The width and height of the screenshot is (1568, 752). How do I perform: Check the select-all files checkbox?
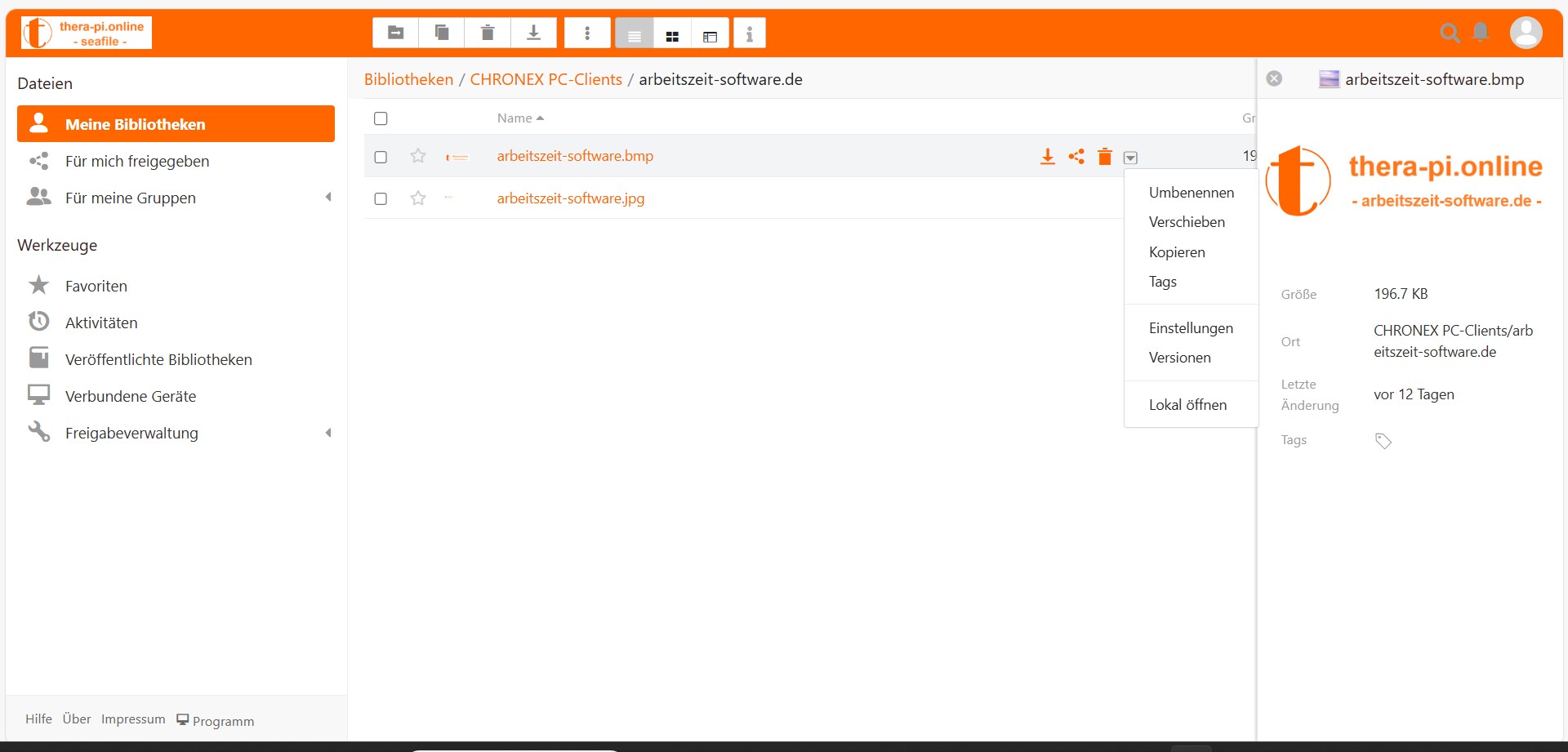pos(381,118)
